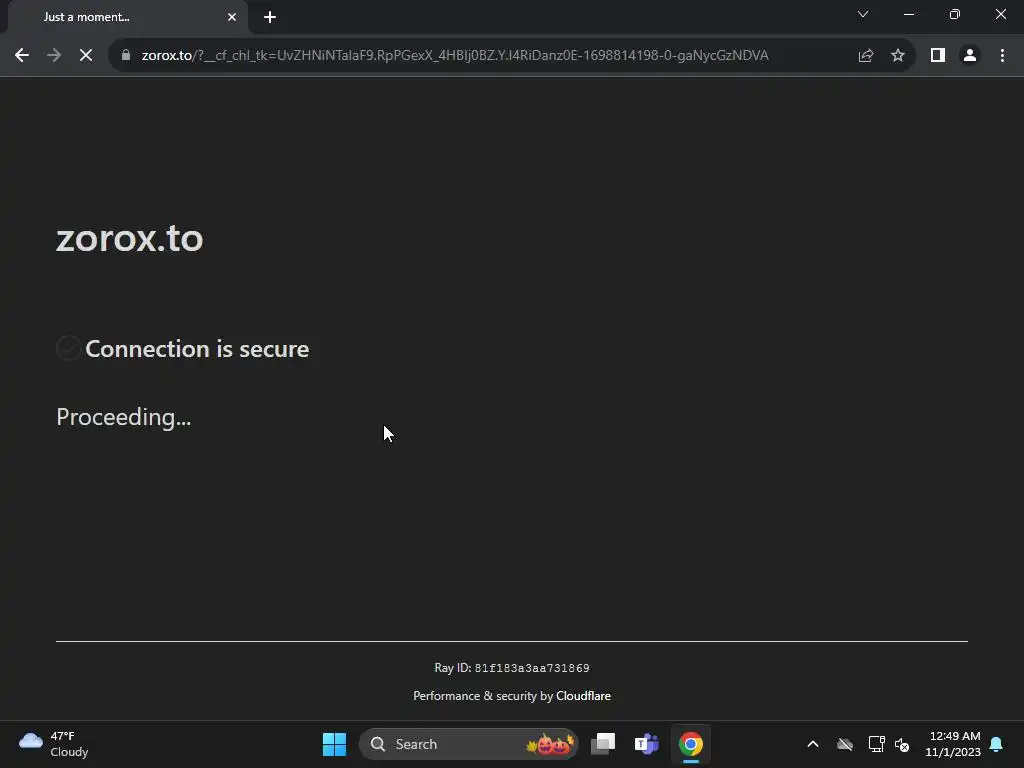
Task: Open the clock and date panel
Action: pyautogui.click(x=953, y=744)
